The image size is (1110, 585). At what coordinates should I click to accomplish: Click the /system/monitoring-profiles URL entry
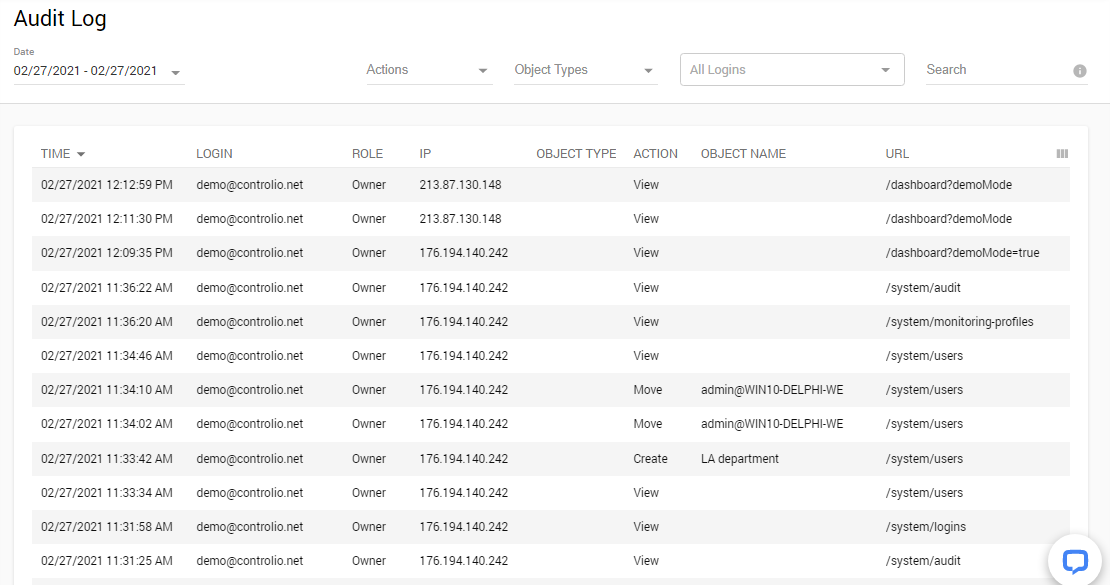tap(959, 322)
